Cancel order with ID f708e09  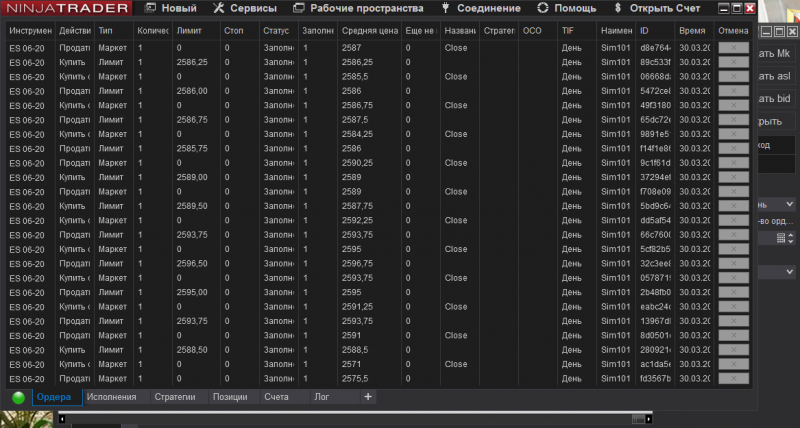[733, 192]
